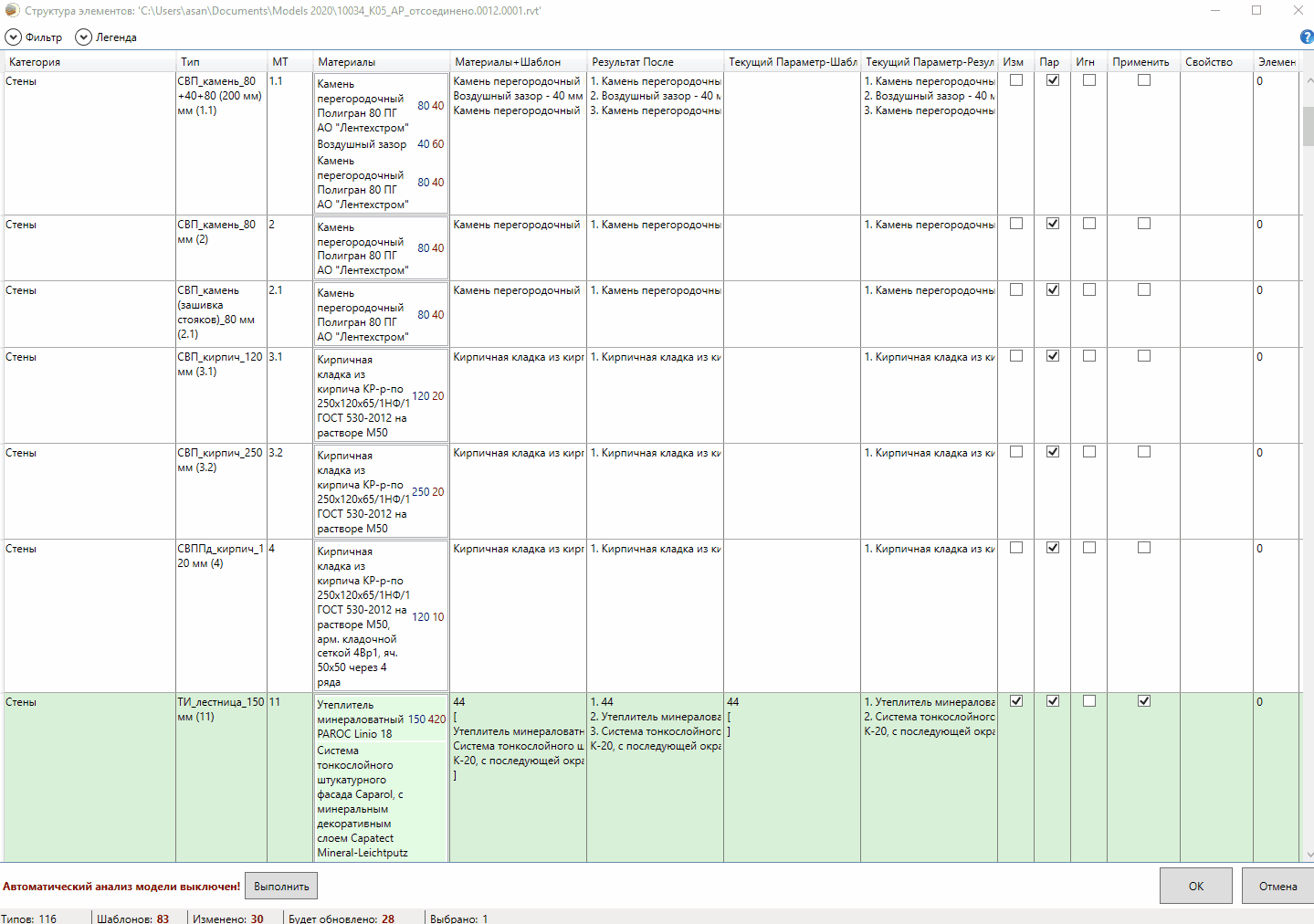Click Текущий Параметр-Шабл cell showing 44
The image size is (1314, 924).
click(x=792, y=777)
